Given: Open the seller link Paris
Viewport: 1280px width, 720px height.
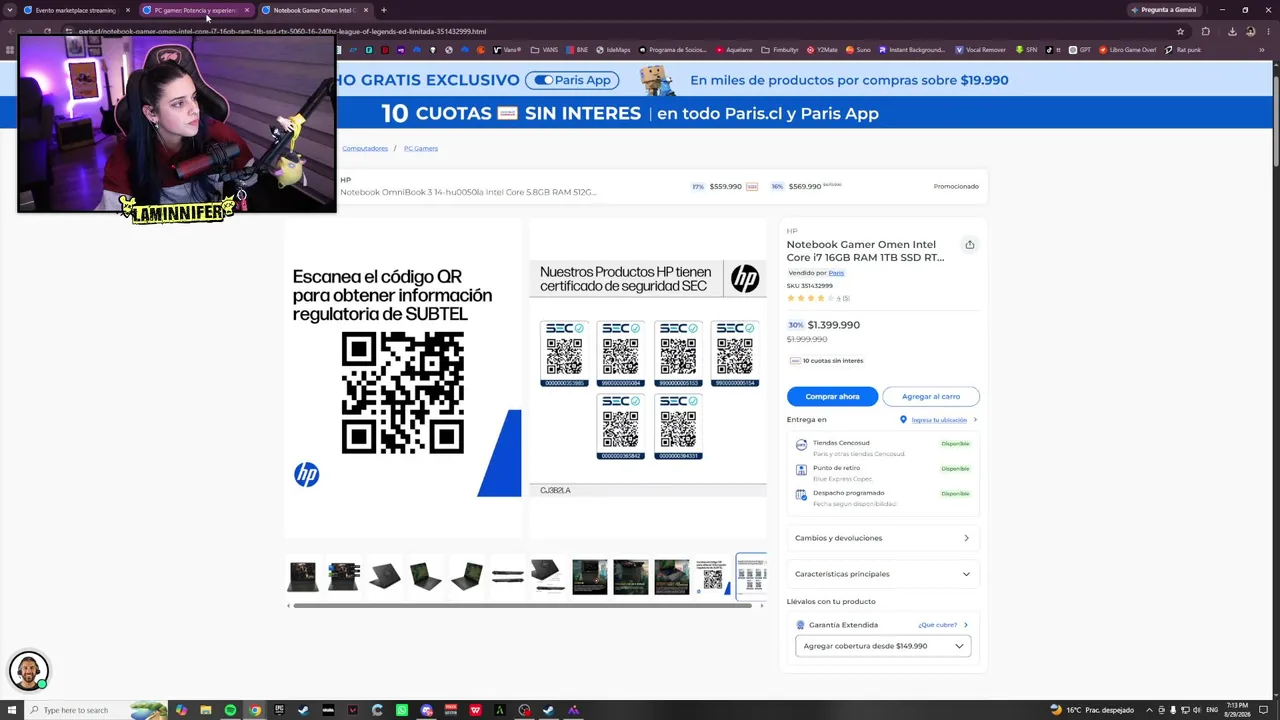Looking at the screenshot, I should 836,273.
